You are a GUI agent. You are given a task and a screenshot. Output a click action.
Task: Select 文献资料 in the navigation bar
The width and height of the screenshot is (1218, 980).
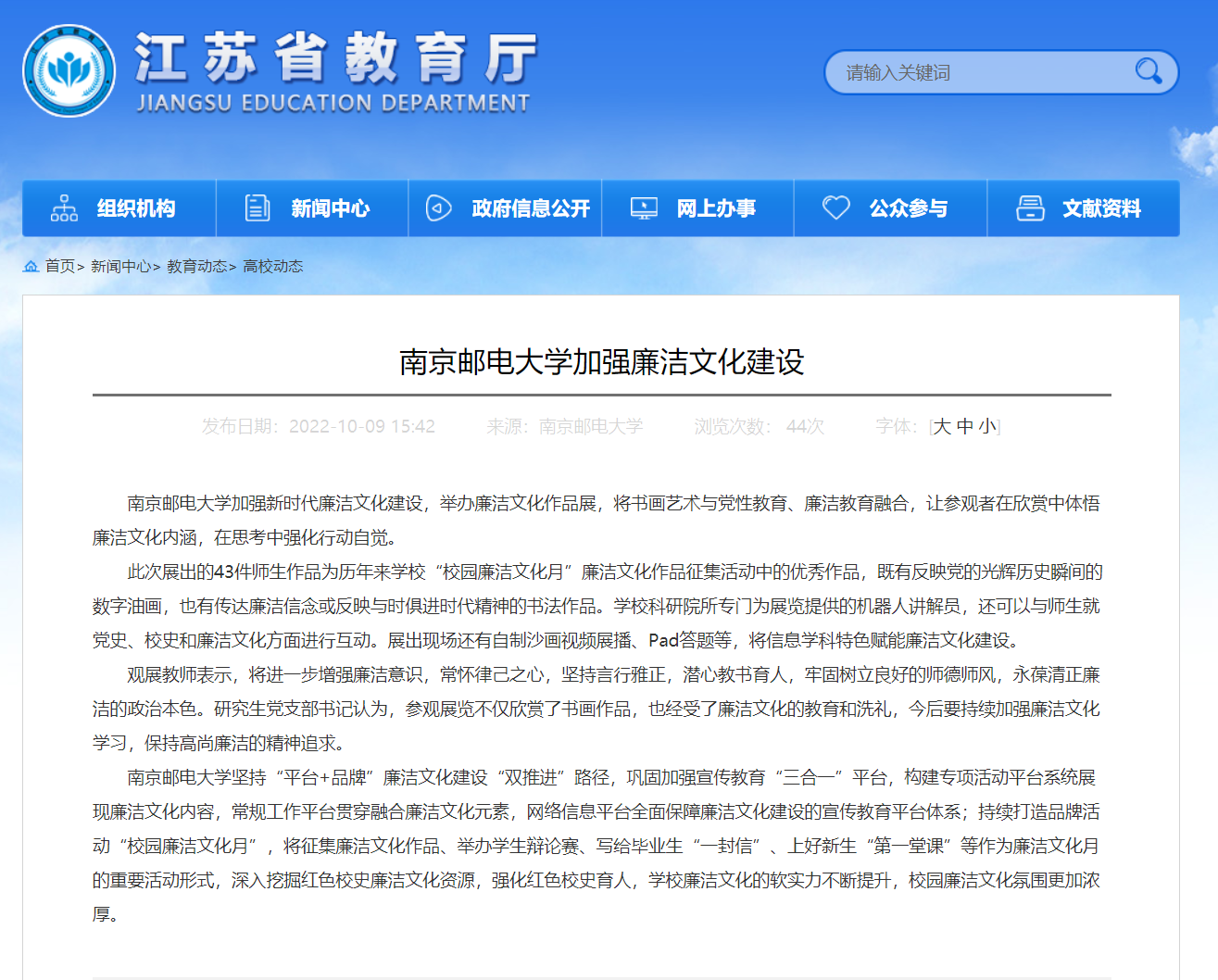[1101, 208]
